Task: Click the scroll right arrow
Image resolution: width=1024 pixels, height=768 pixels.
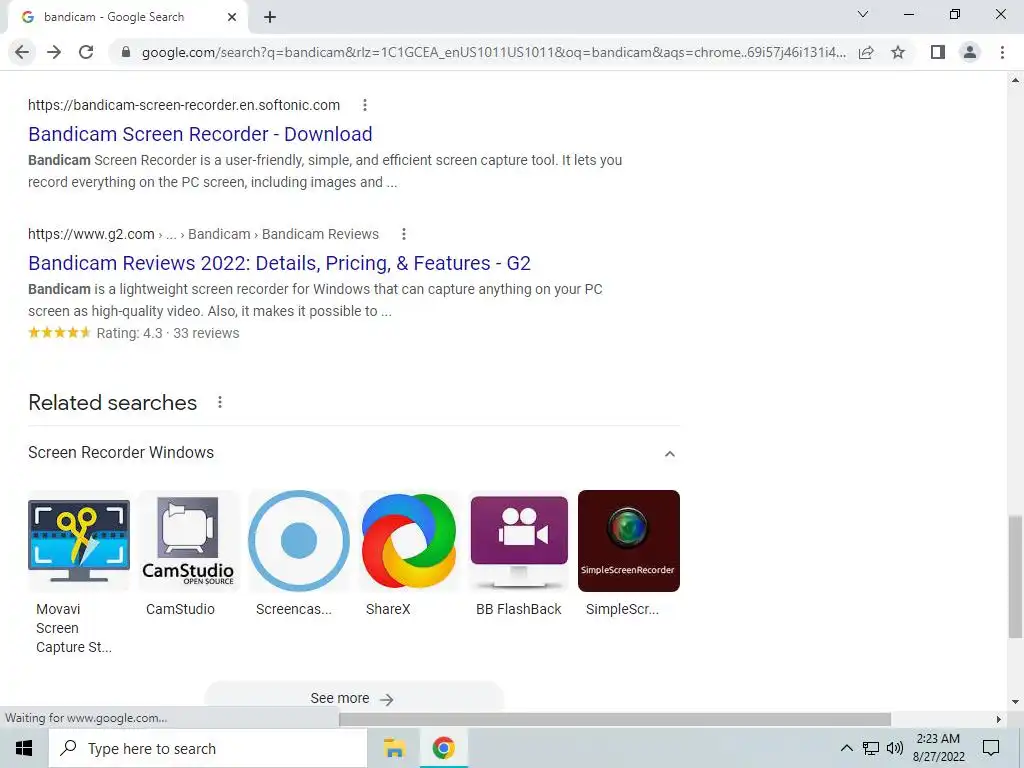Action: (x=999, y=719)
